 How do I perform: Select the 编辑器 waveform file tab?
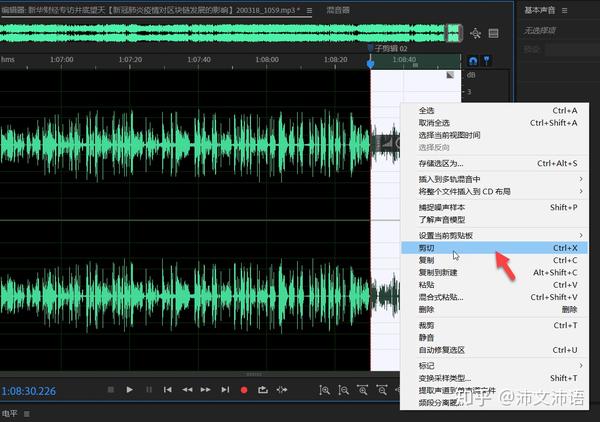(151, 10)
